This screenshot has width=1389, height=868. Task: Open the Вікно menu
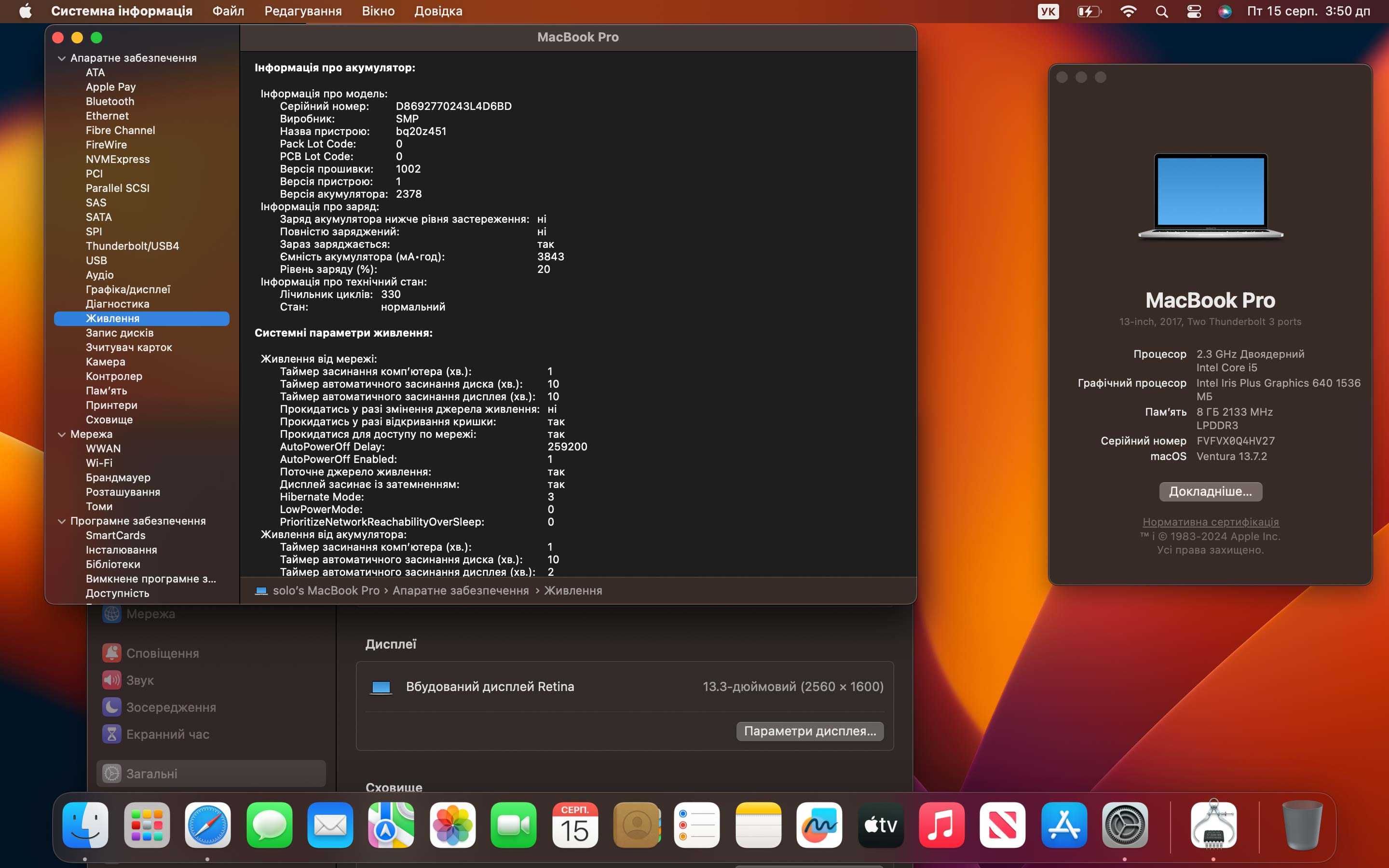pyautogui.click(x=378, y=12)
